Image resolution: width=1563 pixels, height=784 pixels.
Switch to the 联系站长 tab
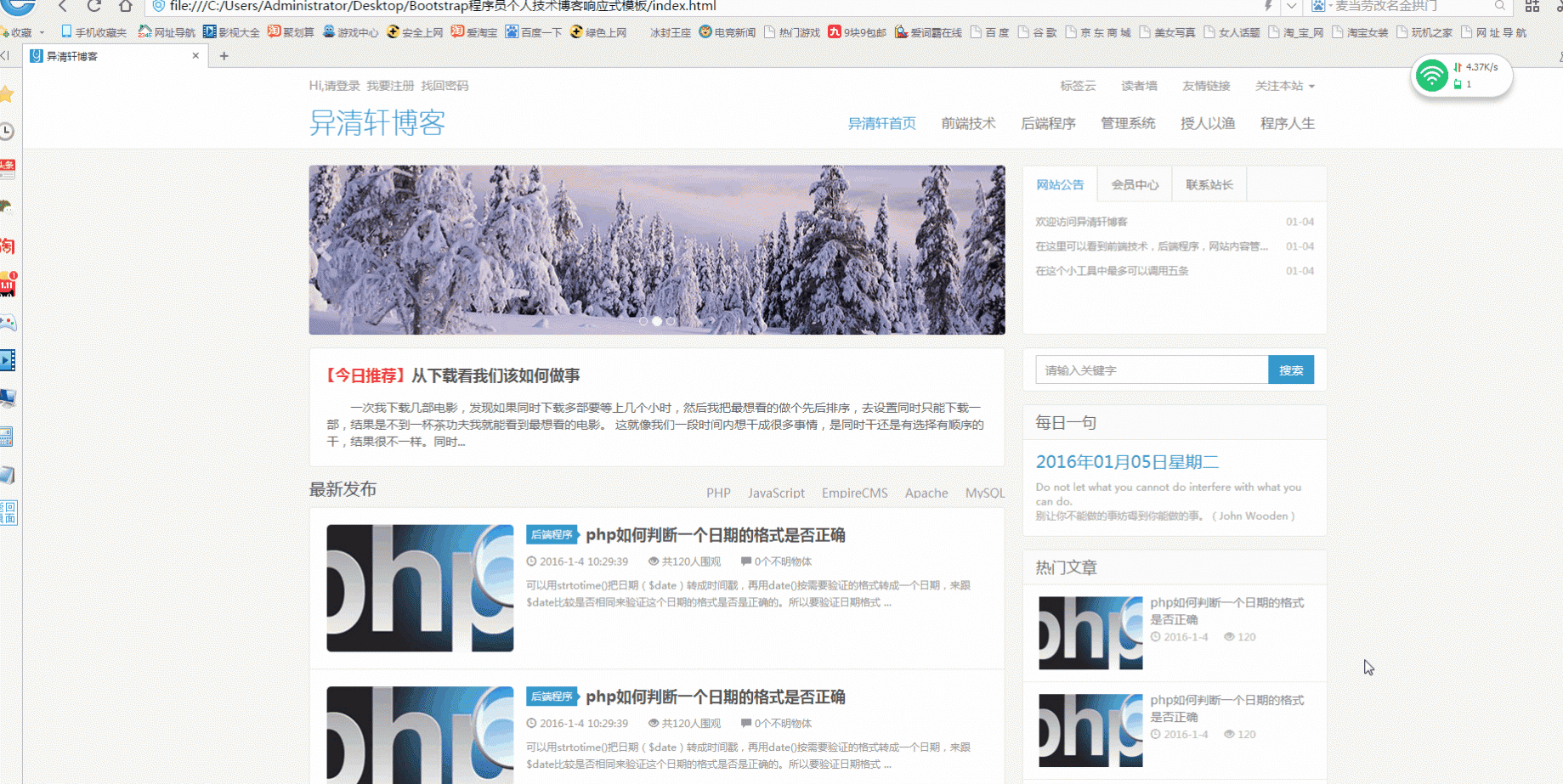pos(1209,184)
